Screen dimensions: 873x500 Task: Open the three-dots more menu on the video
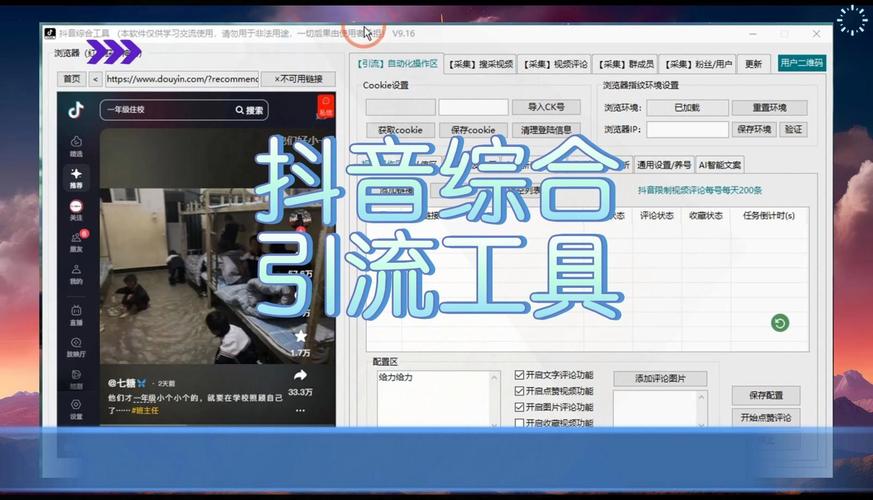click(x=300, y=410)
